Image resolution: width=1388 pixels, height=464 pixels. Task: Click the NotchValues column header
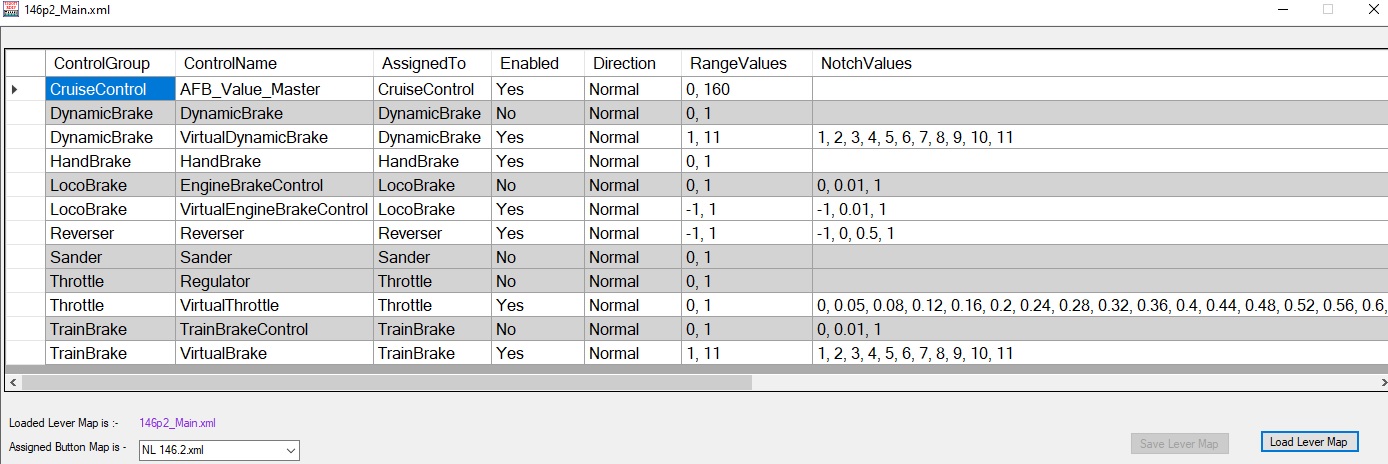coord(866,63)
